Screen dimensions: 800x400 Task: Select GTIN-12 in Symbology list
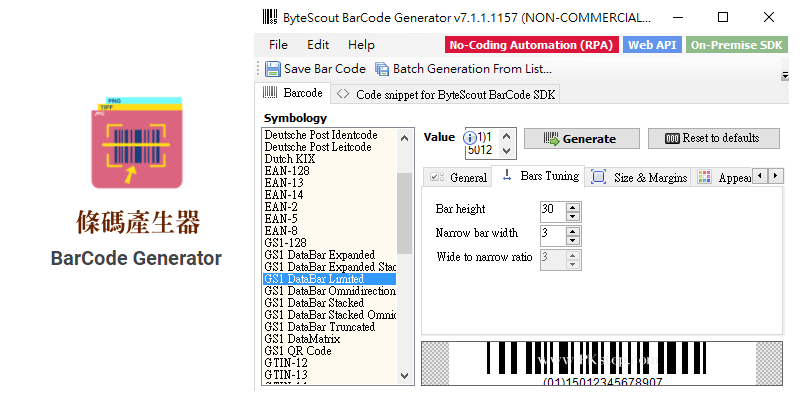tap(330, 363)
